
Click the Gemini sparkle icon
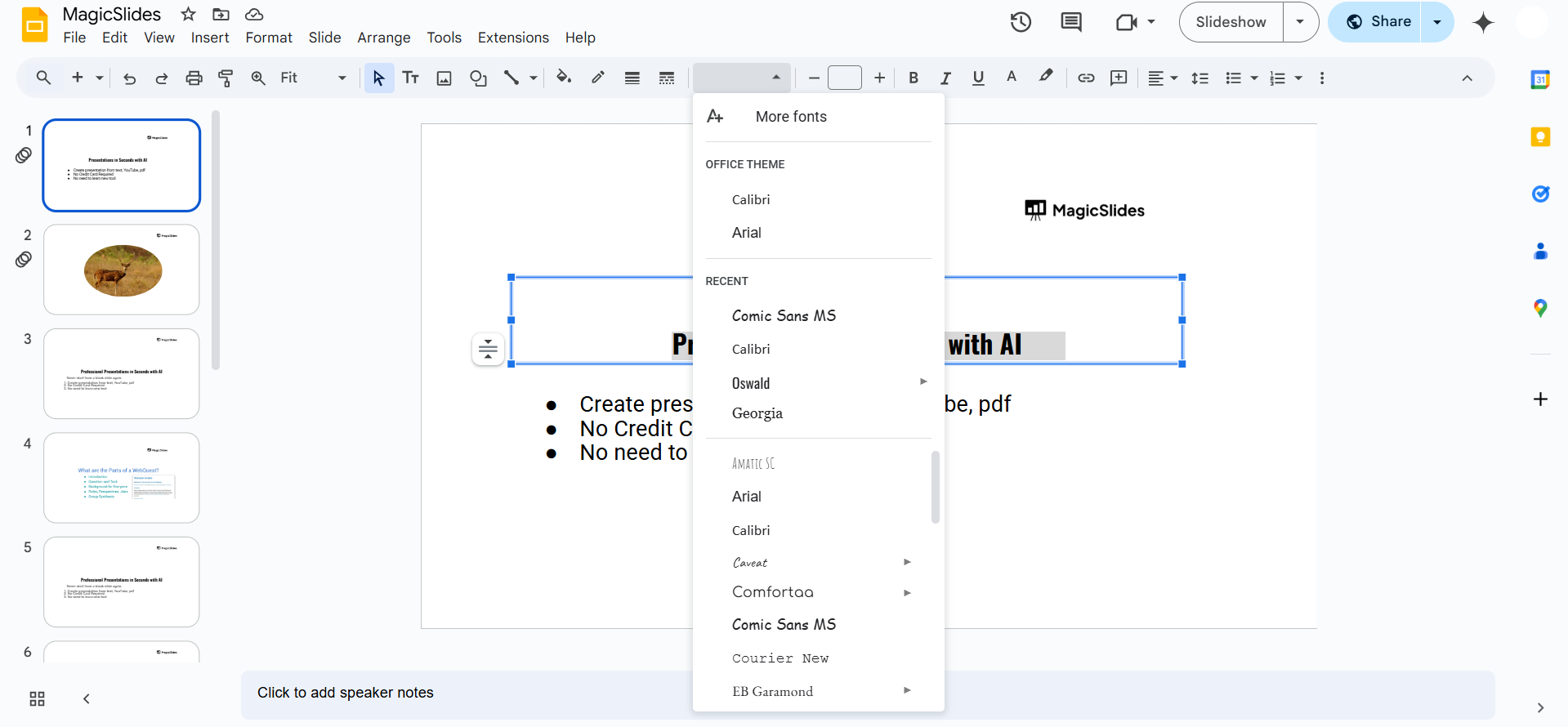[x=1483, y=22]
